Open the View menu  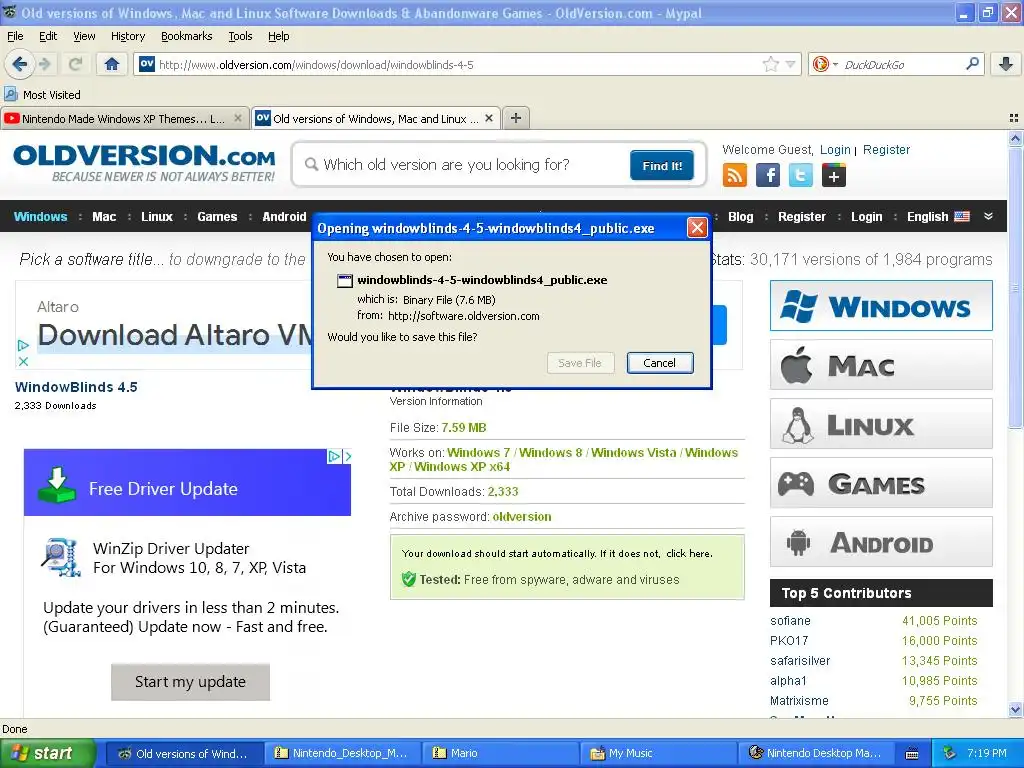point(84,36)
